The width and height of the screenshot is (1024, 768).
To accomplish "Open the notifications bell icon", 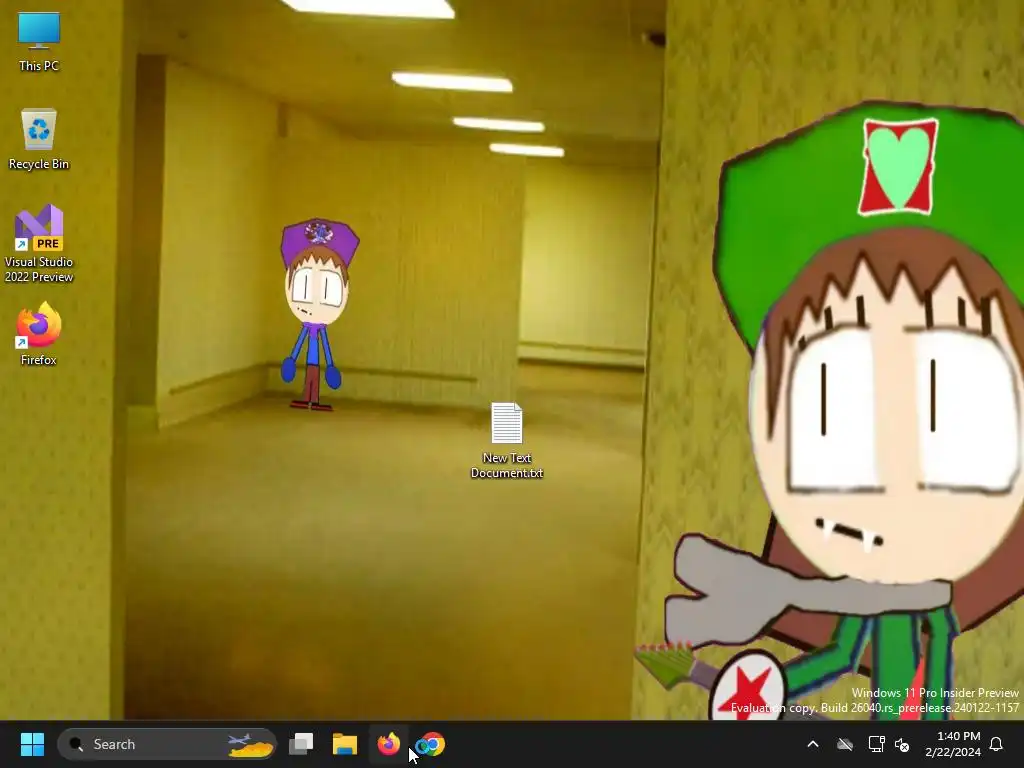I will click(x=997, y=744).
